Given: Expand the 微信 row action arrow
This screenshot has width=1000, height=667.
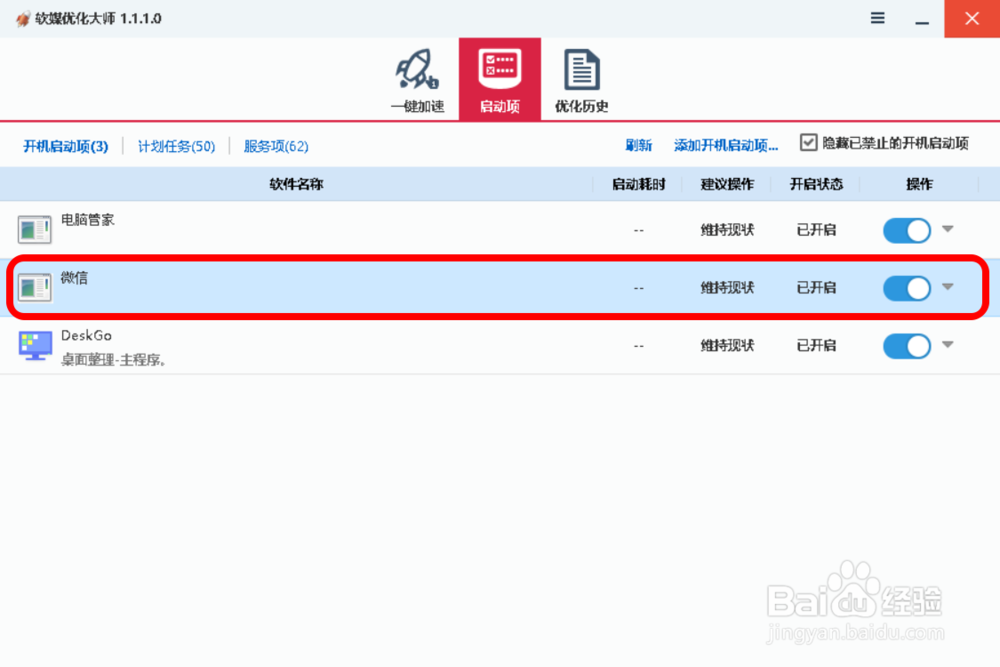Looking at the screenshot, I should [948, 287].
